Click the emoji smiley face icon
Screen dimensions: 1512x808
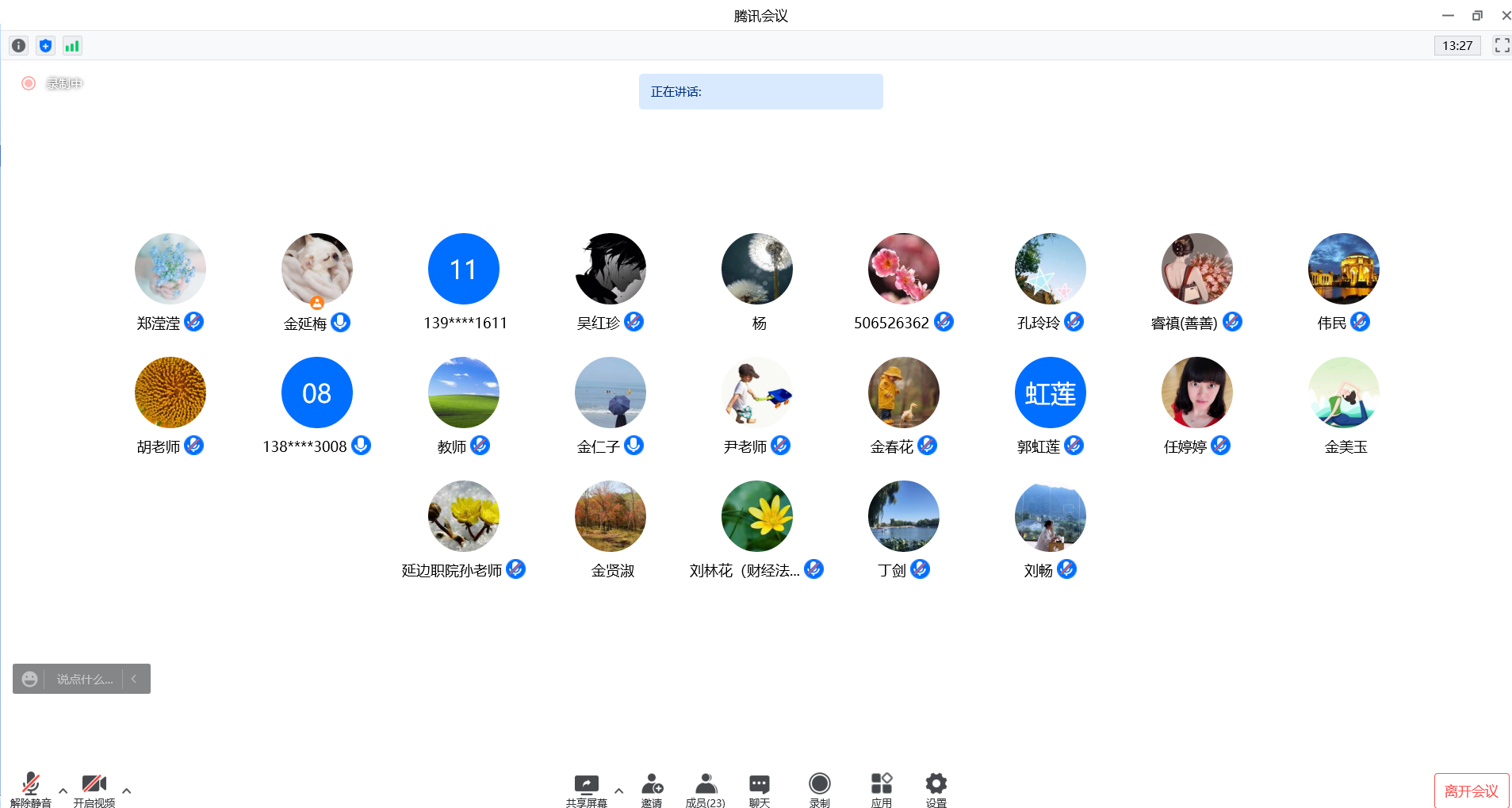29,680
